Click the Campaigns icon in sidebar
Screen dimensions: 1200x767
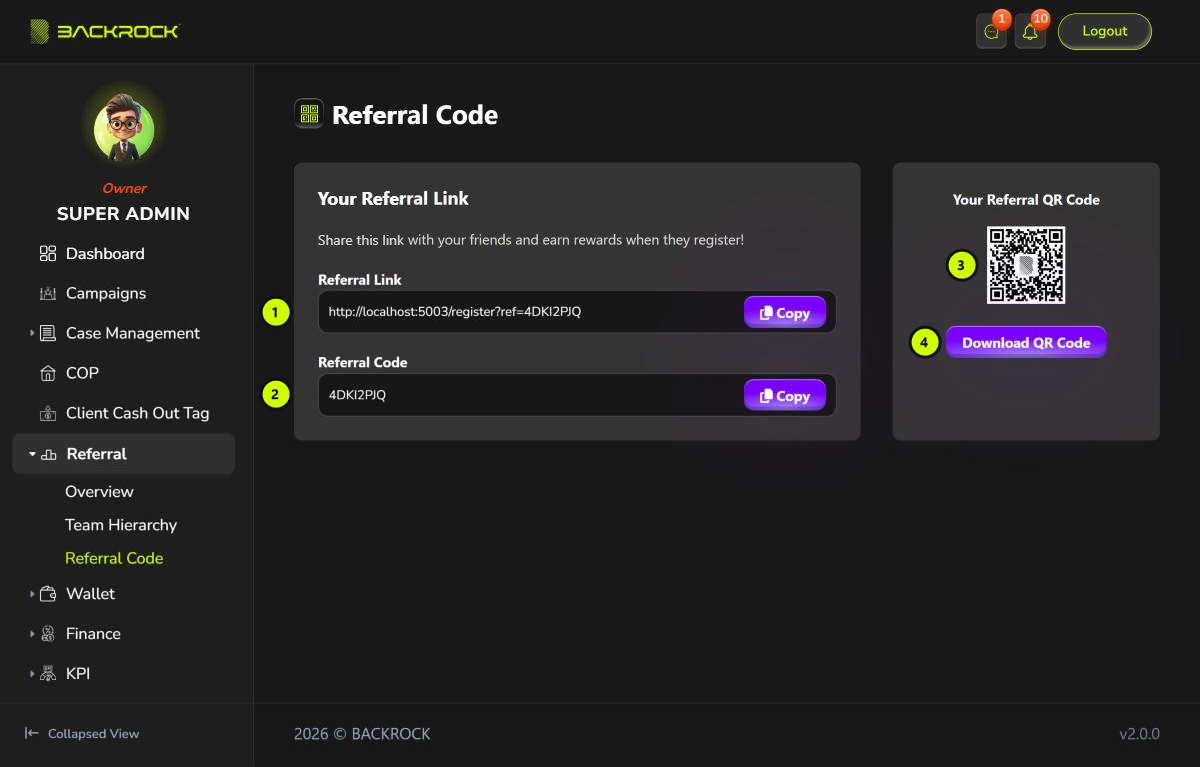48,294
